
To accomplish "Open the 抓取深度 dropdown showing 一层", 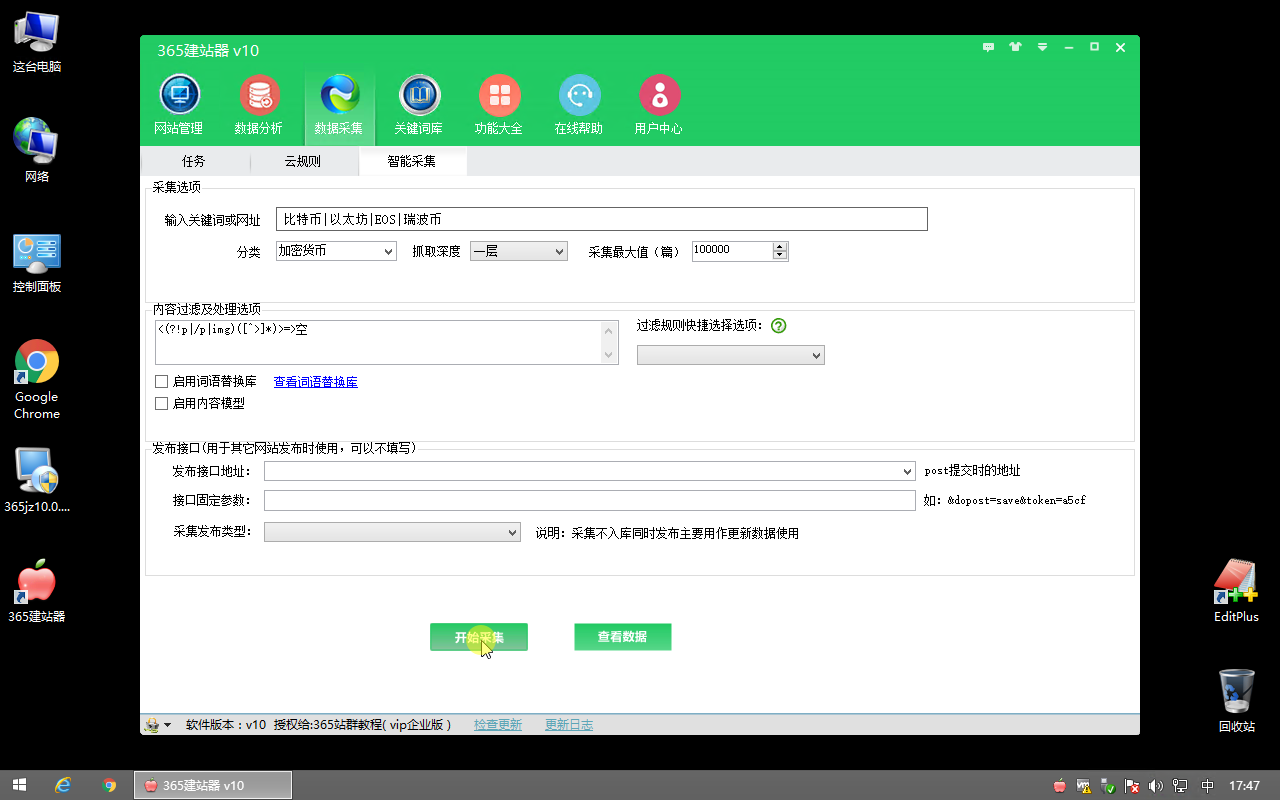I will coord(519,251).
